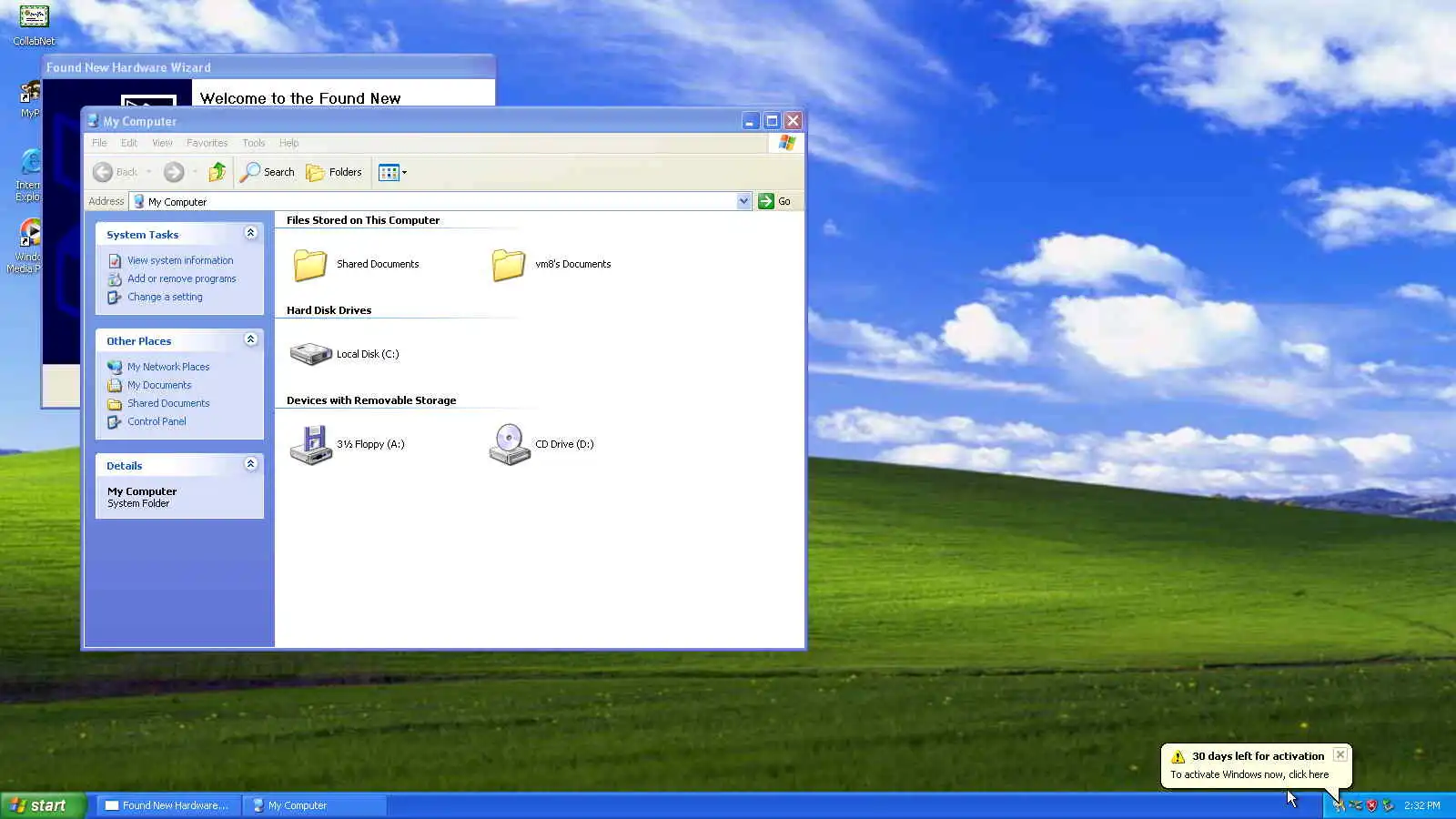Open My Network Places from Other Places

[168, 367]
